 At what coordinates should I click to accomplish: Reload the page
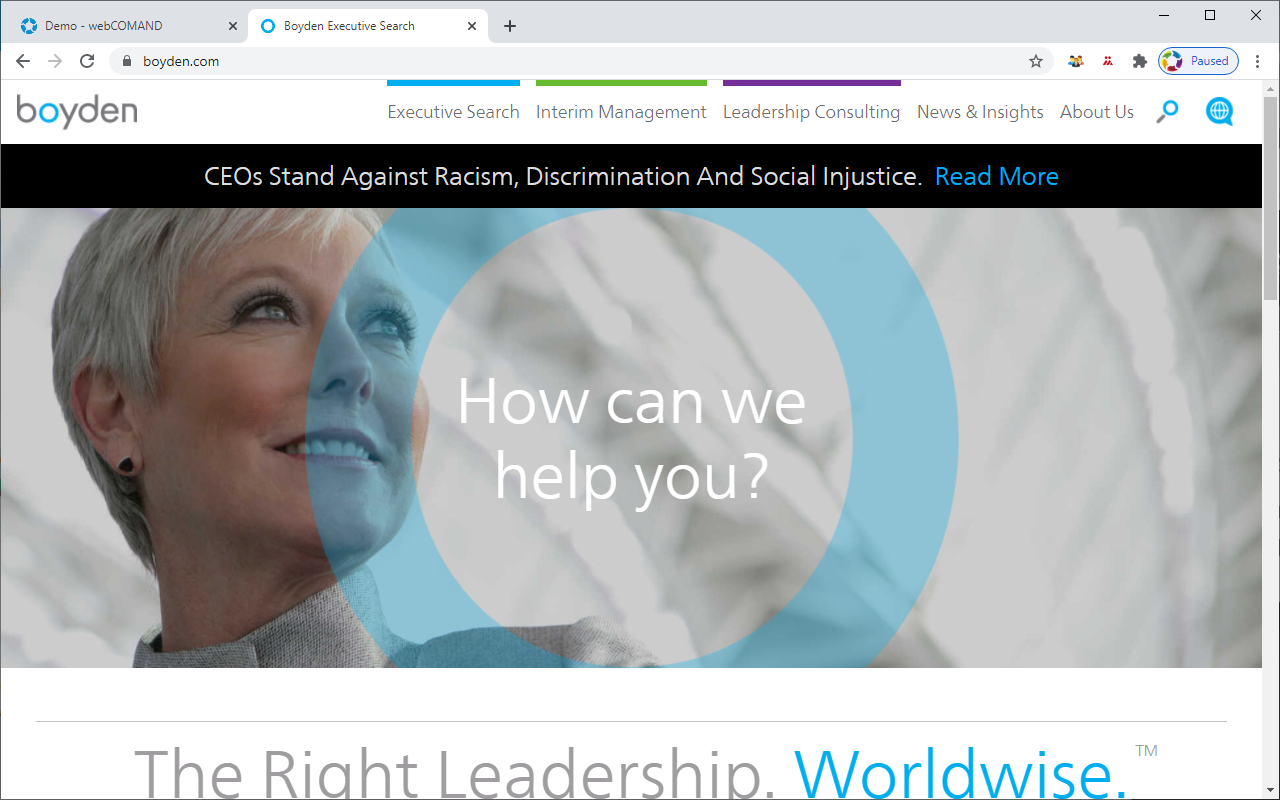tap(87, 61)
